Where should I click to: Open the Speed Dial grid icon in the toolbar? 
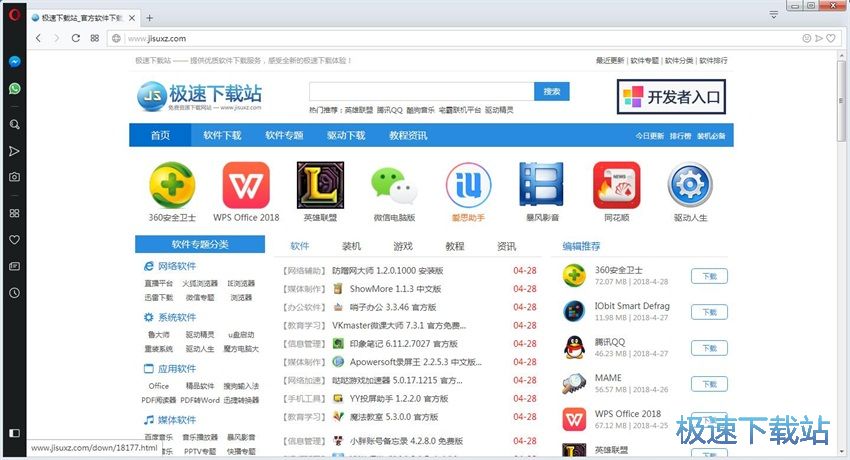tap(95, 38)
